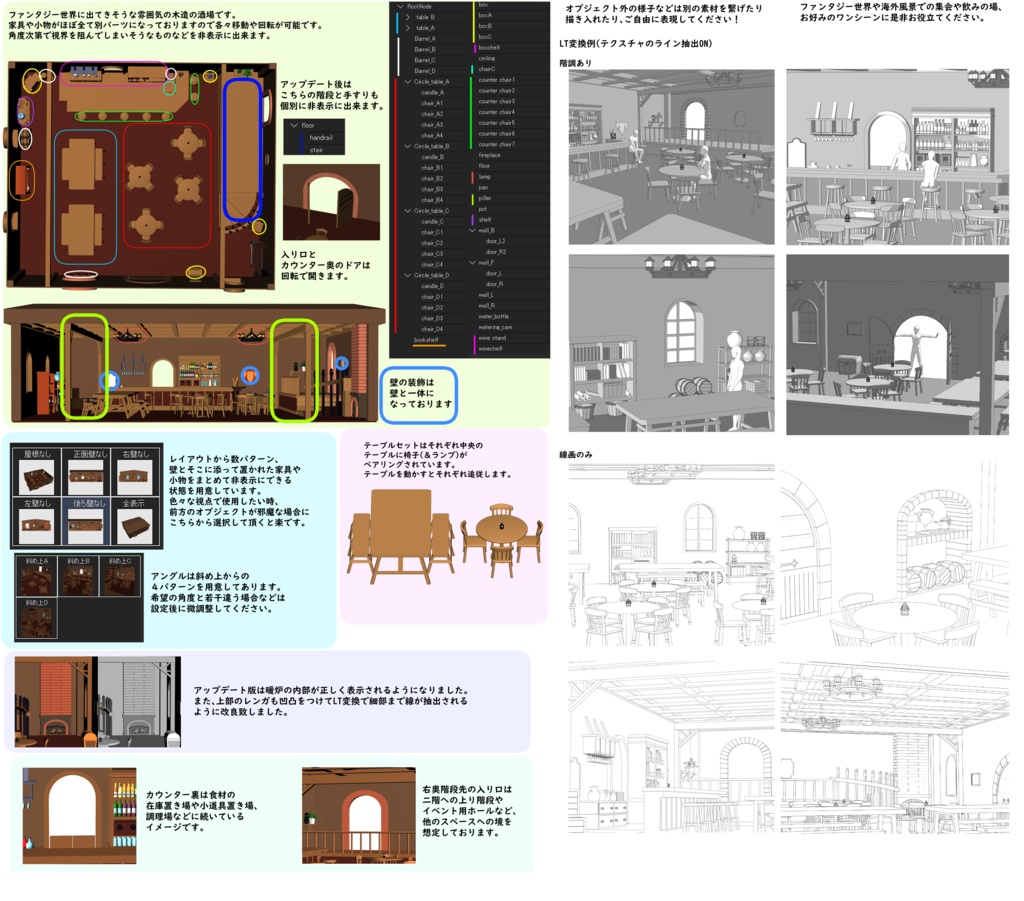Pick the 斜め上A angle thumbnail
Viewport: 1024px width, 901px height.
click(36, 577)
